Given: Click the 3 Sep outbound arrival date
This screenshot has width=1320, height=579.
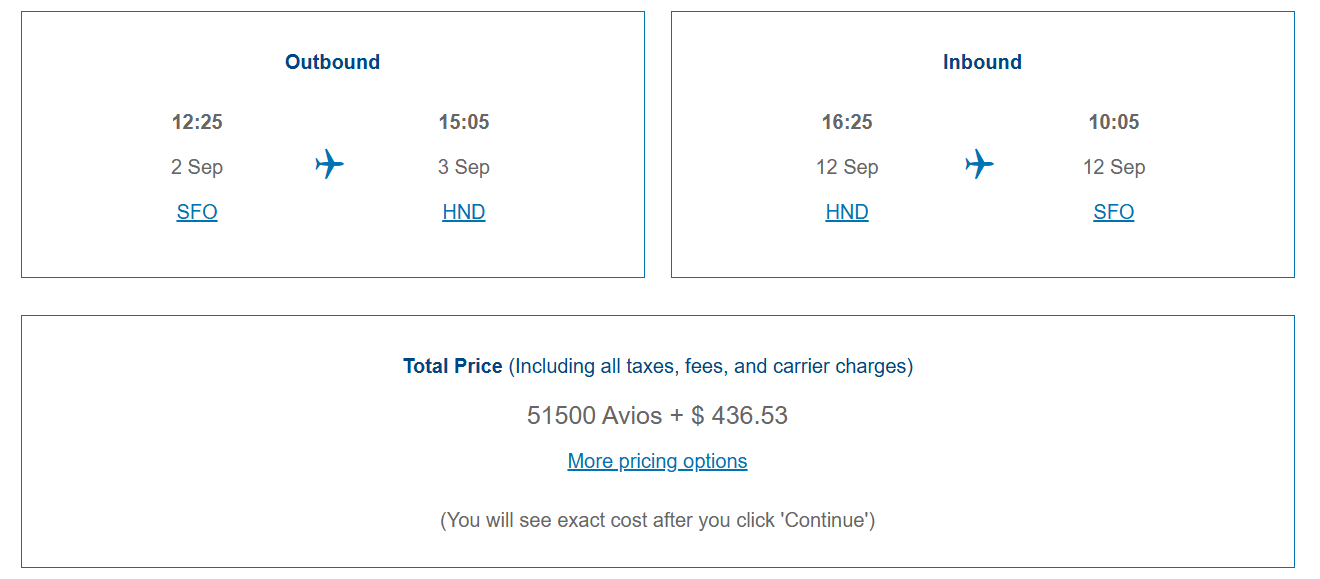Looking at the screenshot, I should pyautogui.click(x=464, y=167).
